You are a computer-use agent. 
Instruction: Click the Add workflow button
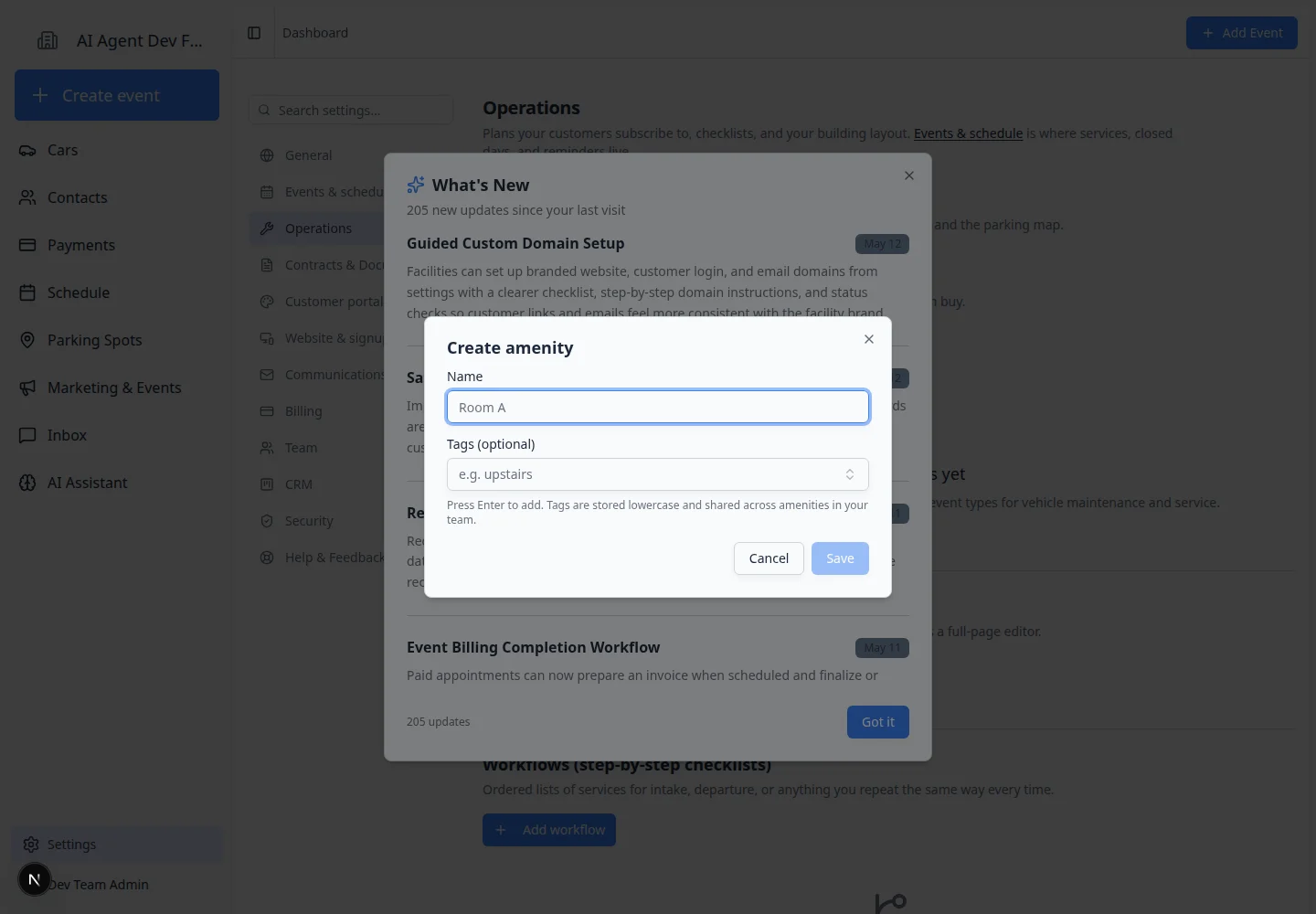click(x=549, y=830)
